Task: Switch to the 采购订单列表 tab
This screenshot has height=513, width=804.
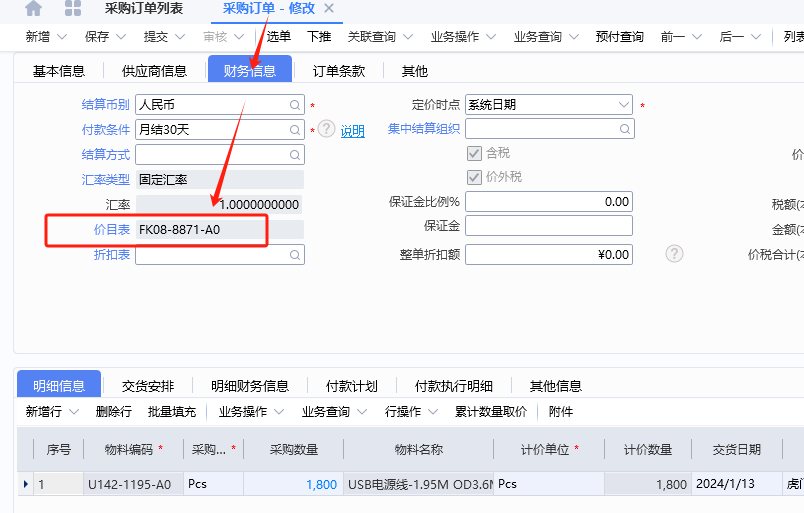Action: 144,8
